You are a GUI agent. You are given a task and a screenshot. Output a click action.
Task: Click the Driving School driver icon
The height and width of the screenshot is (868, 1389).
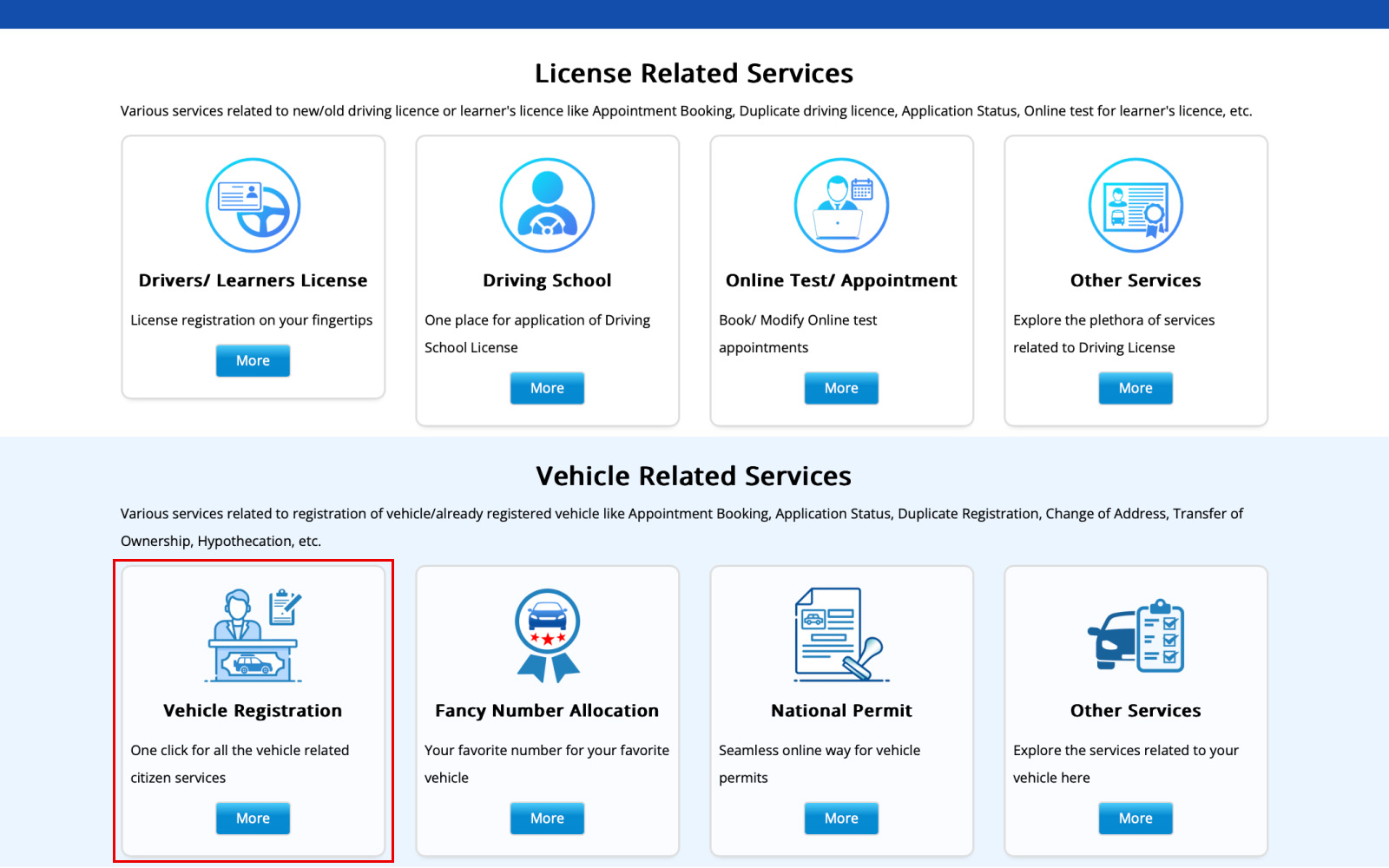pos(547,206)
